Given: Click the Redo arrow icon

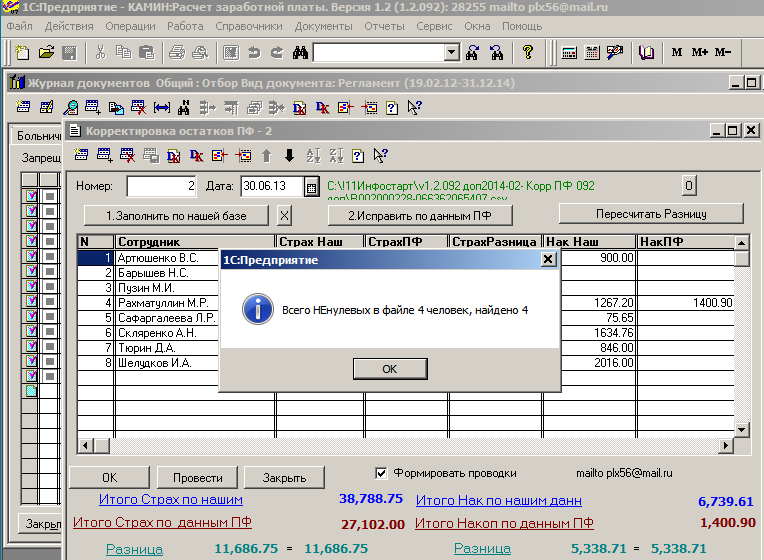Looking at the screenshot, I should [277, 52].
